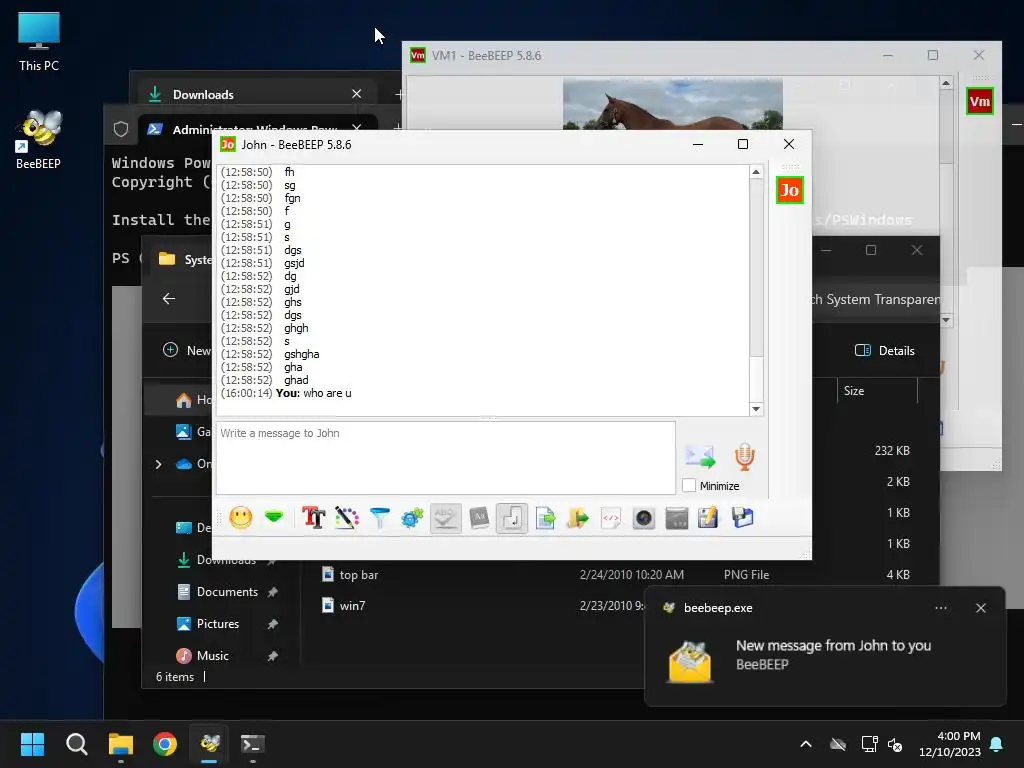Click the shield icon beside the PowerShell tab

click(x=121, y=129)
